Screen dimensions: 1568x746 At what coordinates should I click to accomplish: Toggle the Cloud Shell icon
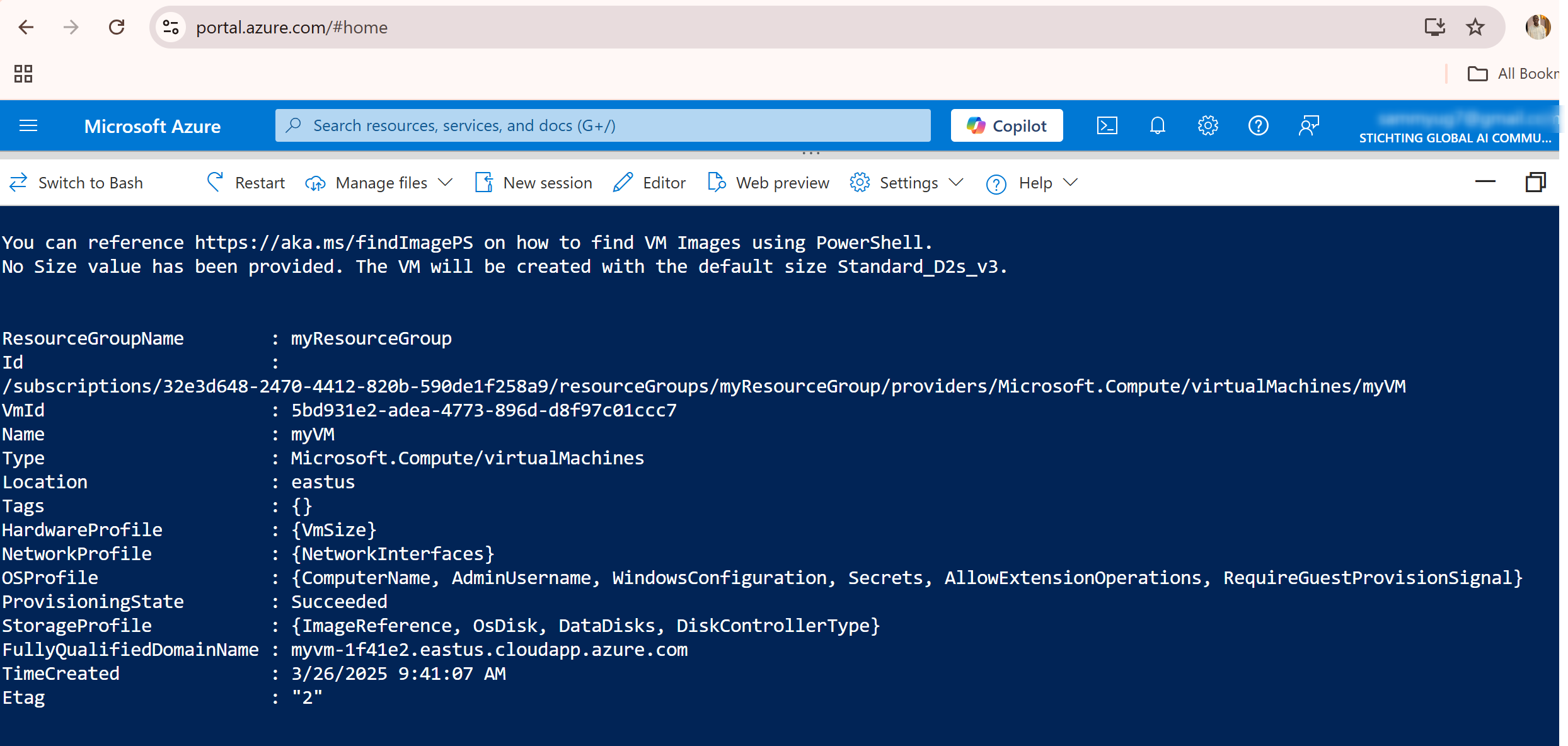click(1107, 125)
